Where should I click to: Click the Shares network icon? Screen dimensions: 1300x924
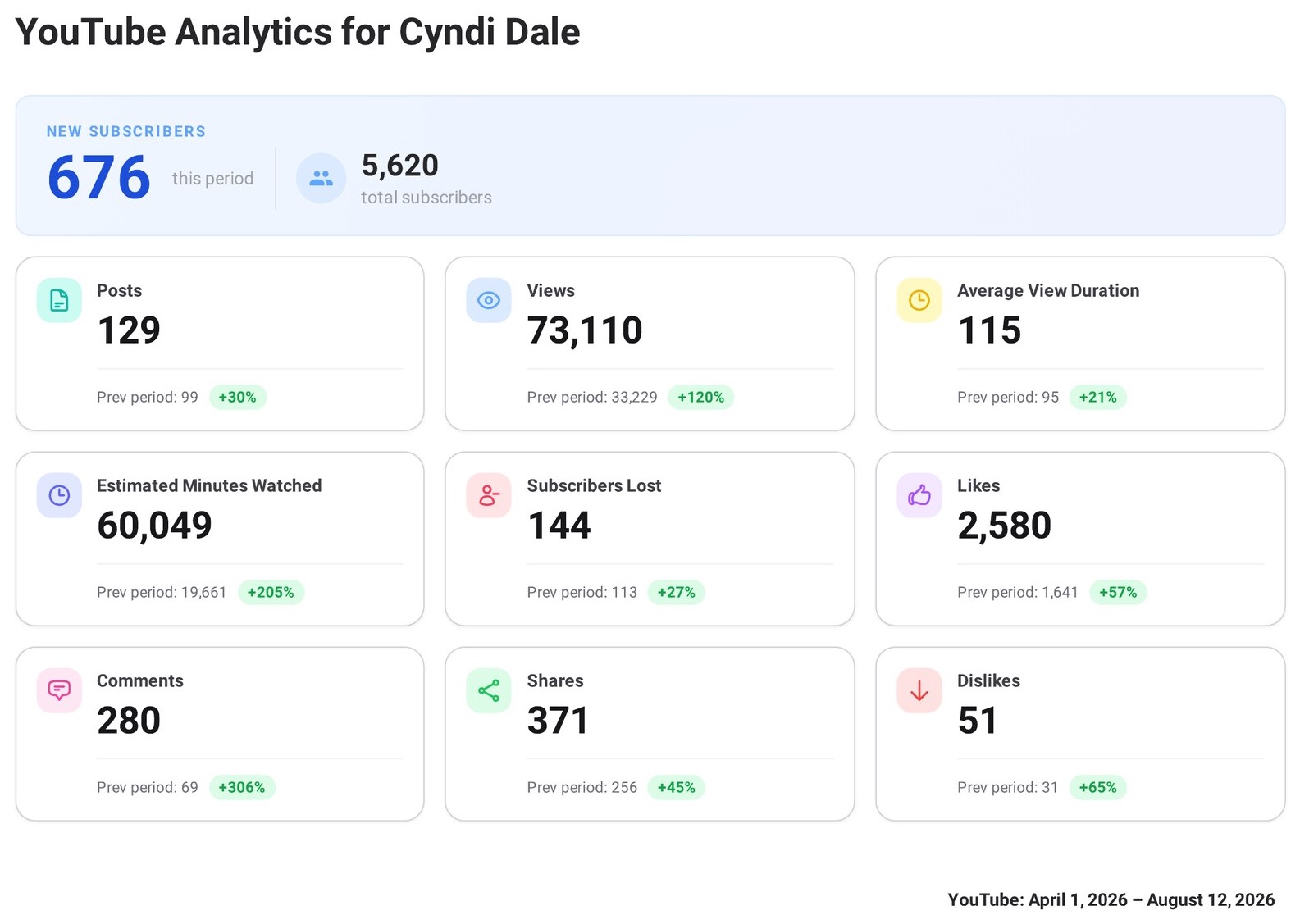(x=489, y=690)
